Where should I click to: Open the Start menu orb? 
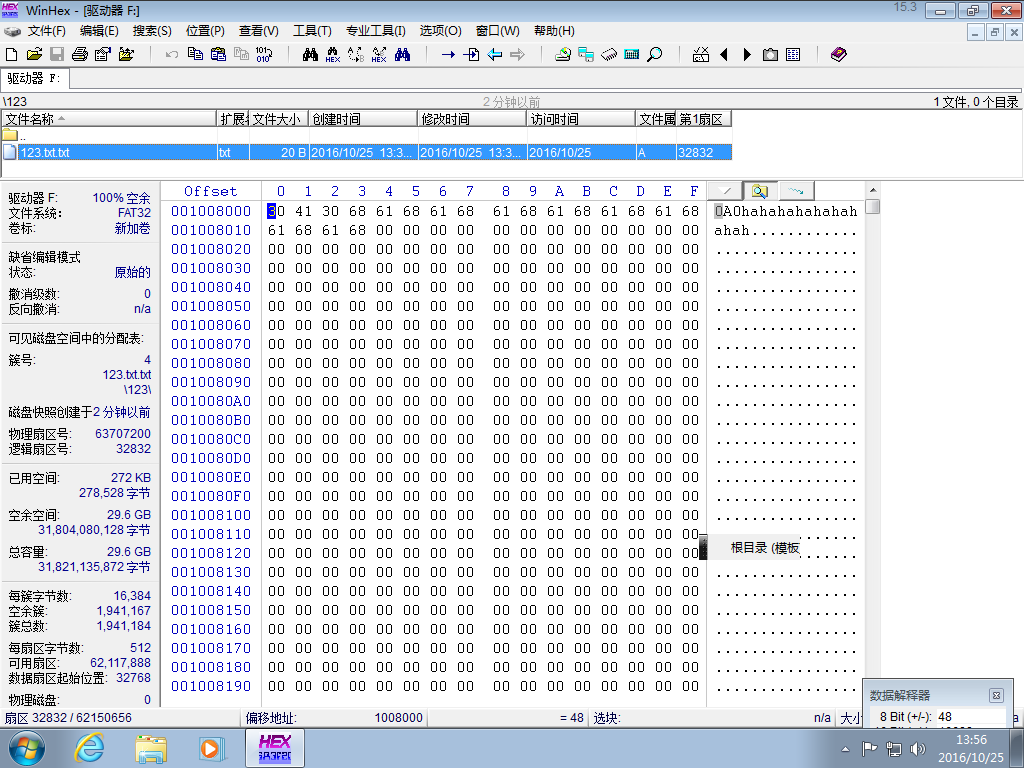(x=27, y=748)
